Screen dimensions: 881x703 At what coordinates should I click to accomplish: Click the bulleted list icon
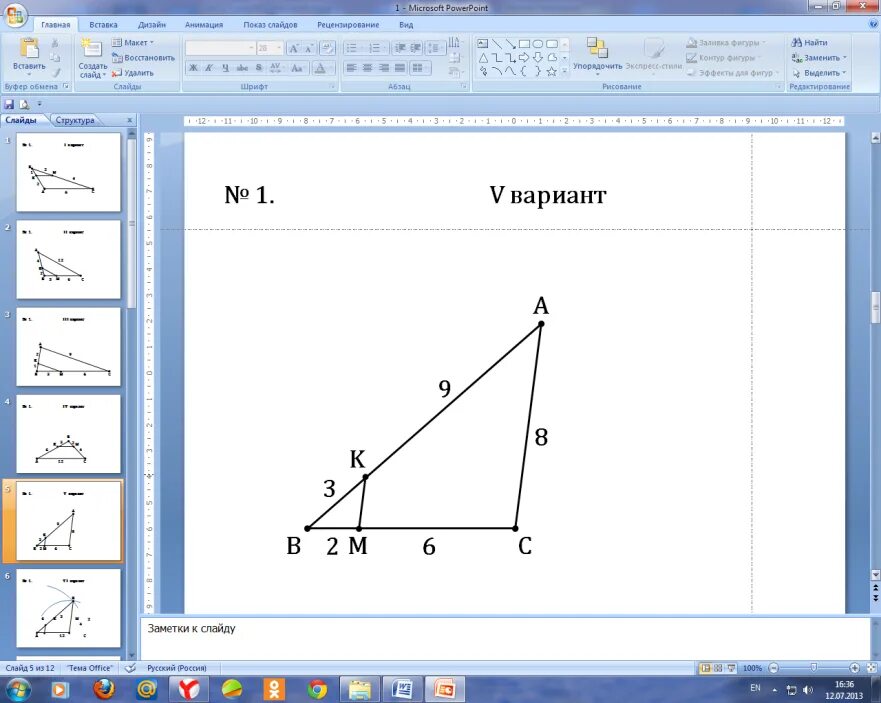[x=352, y=48]
